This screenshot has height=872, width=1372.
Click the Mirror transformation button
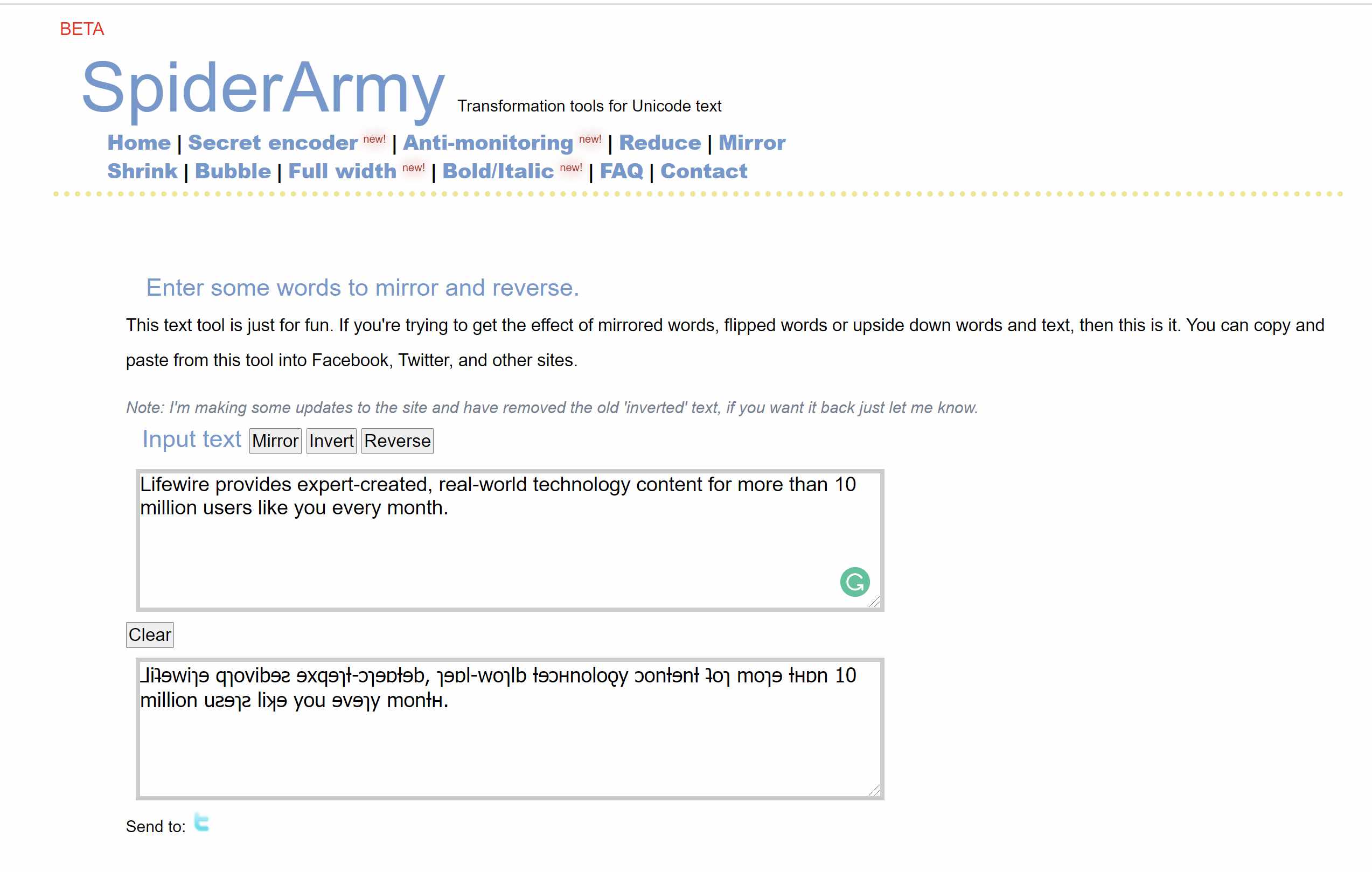(275, 441)
